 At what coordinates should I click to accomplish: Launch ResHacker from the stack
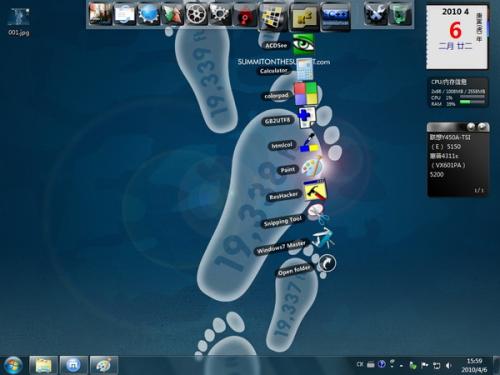coord(315,190)
